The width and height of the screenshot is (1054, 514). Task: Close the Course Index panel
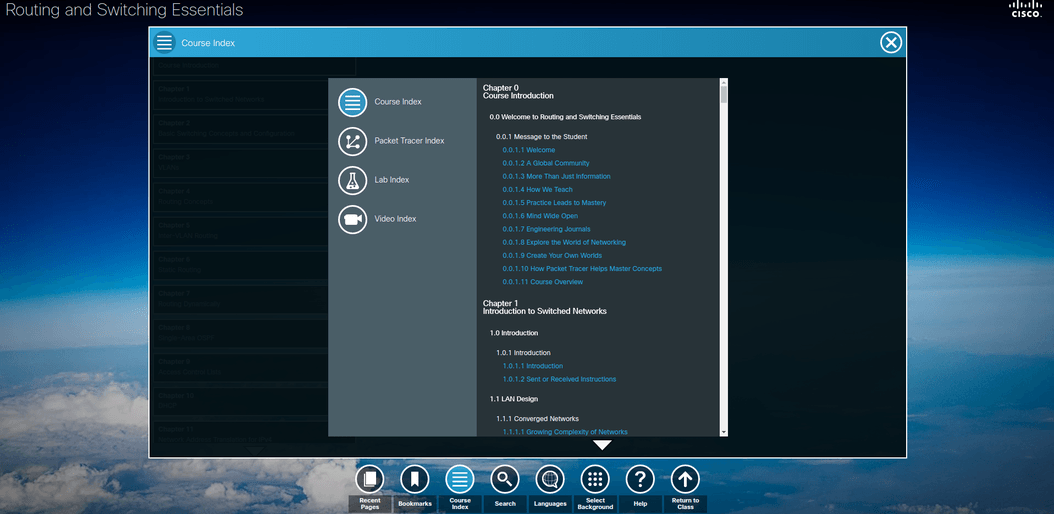click(x=891, y=42)
